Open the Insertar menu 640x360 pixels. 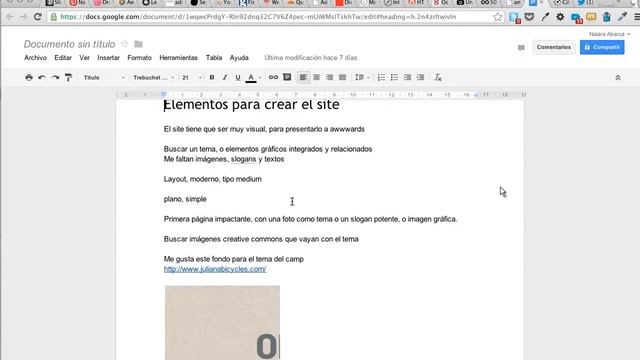pos(108,58)
